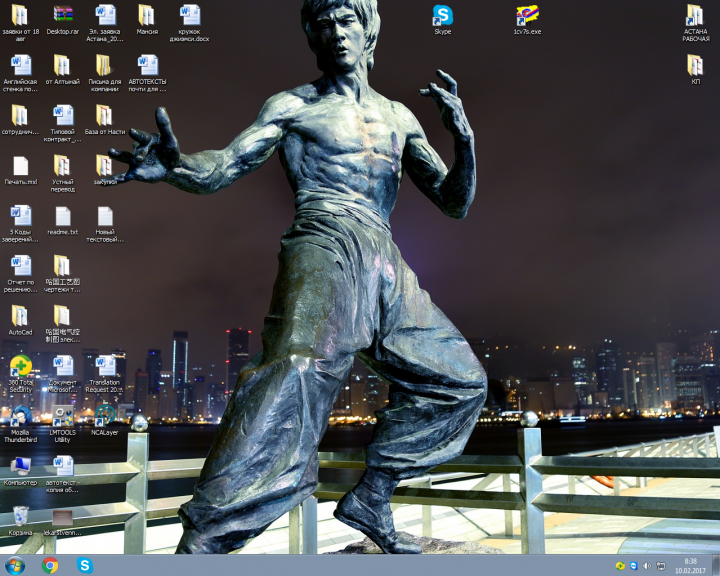Select the 'сотруднич...' folder

click(20, 119)
